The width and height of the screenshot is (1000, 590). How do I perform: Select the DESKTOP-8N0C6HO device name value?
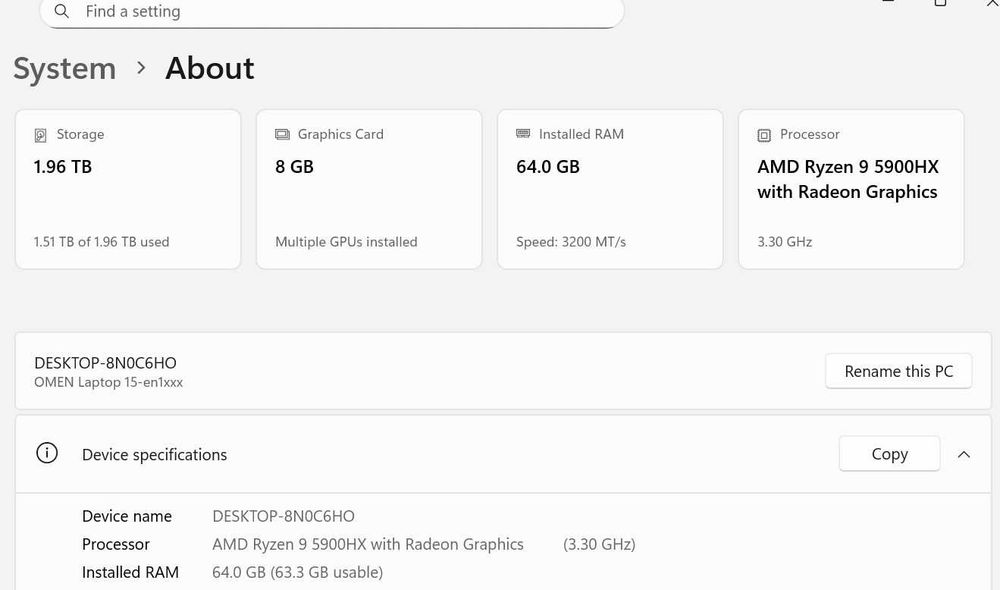pyautogui.click(x=283, y=516)
